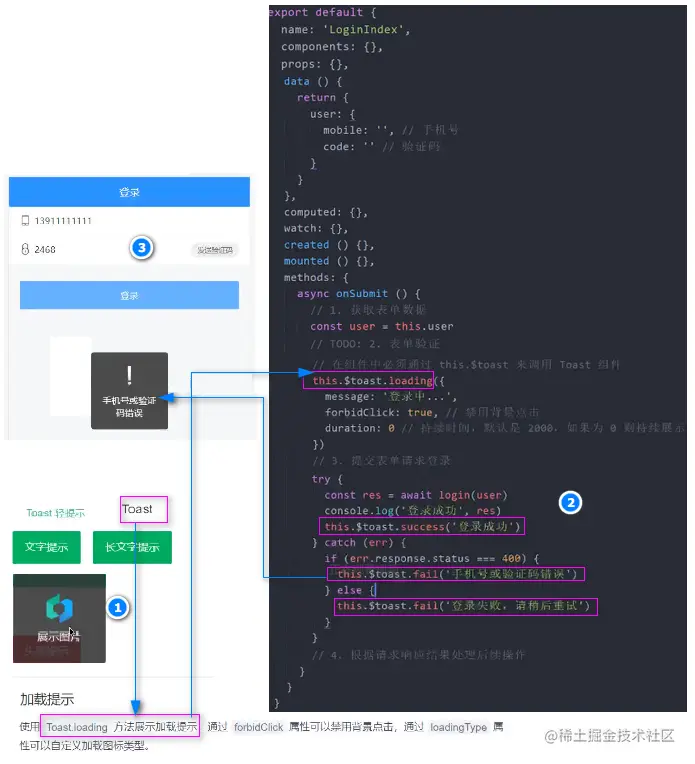Click the 'forbidClick: true' code line
Screen dimensions: 695x764
point(431,412)
